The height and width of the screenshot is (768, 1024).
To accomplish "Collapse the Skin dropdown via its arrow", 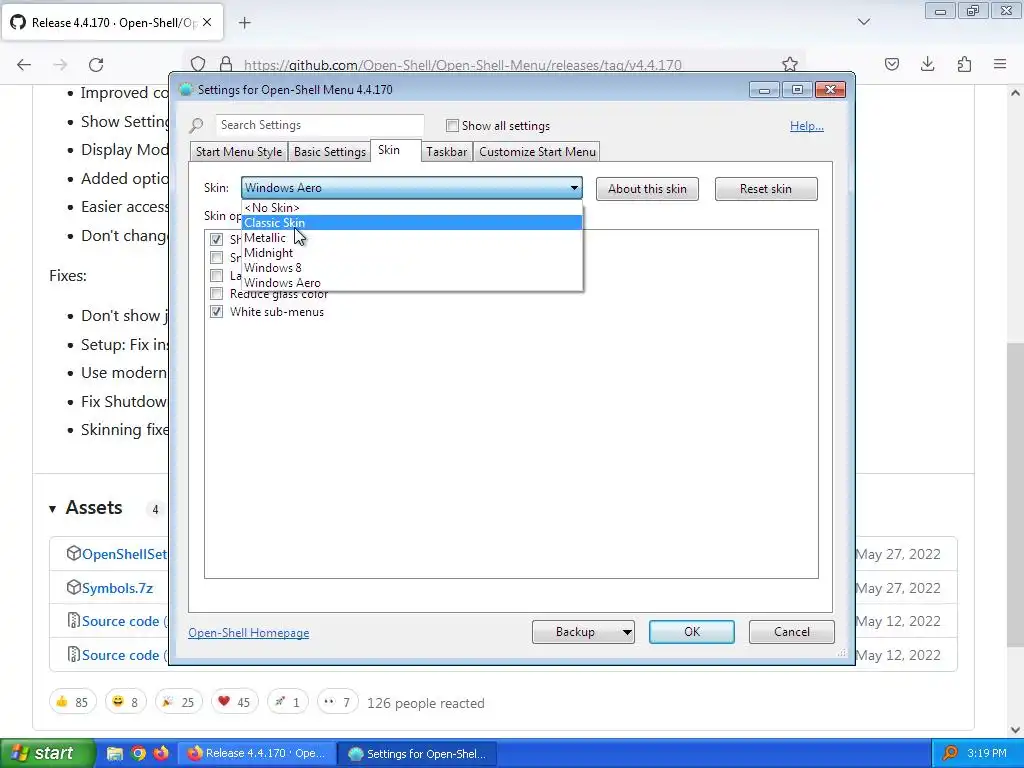I will click(574, 188).
